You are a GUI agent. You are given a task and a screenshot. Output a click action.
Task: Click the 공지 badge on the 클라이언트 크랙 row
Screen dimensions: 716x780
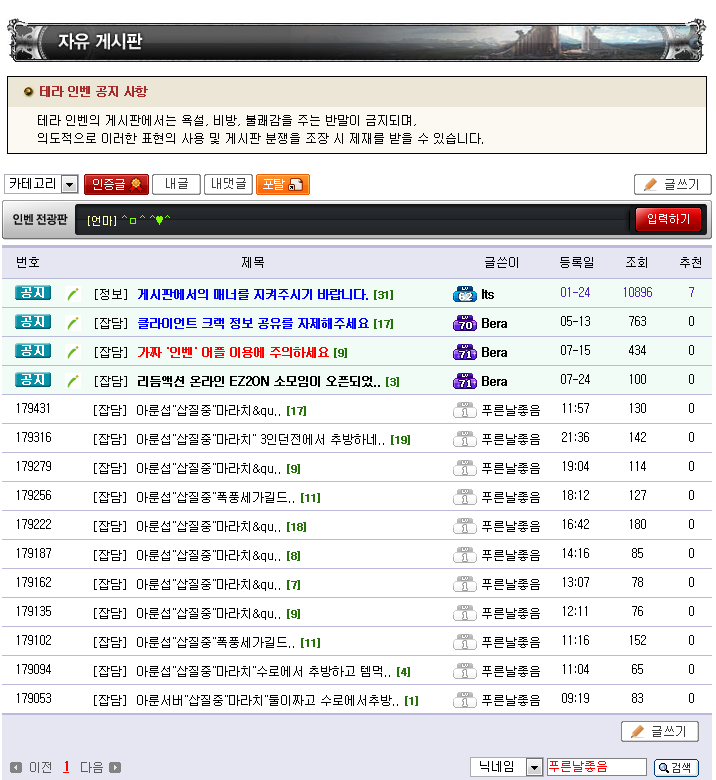click(x=32, y=322)
